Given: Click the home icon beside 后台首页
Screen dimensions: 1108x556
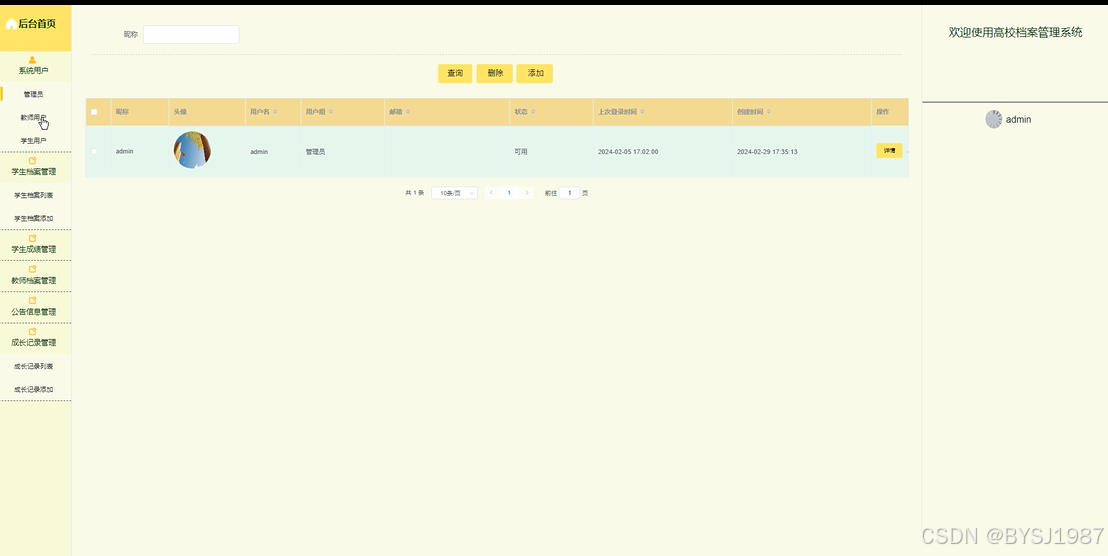Looking at the screenshot, I should pos(11,24).
